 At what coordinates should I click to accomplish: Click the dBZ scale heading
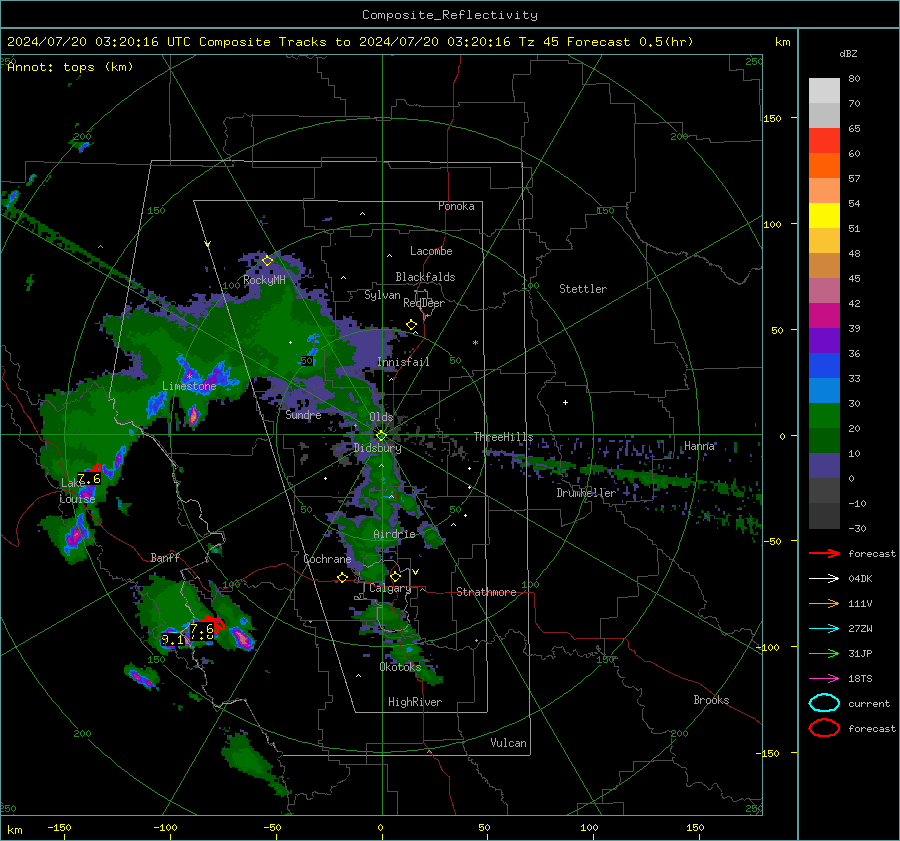pos(848,53)
